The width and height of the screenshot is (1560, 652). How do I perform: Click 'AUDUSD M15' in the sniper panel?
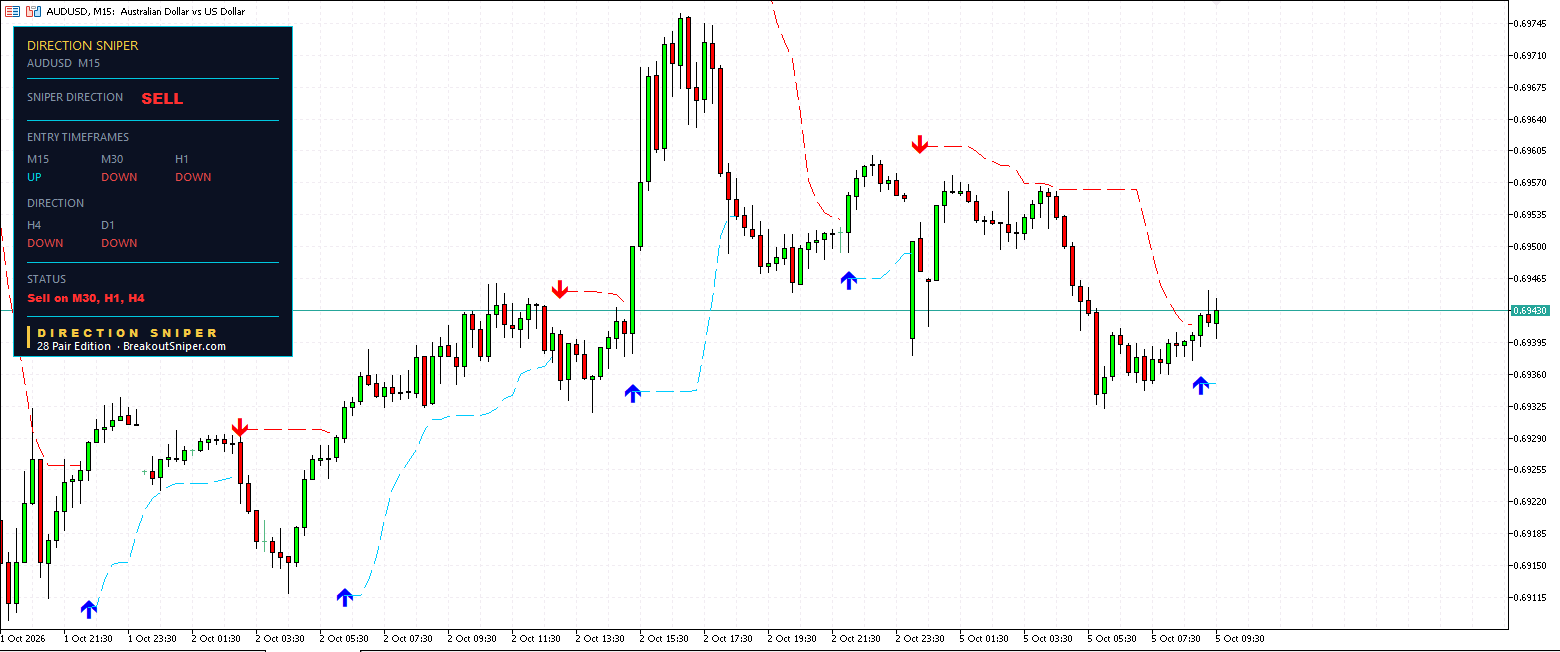pyautogui.click(x=64, y=63)
